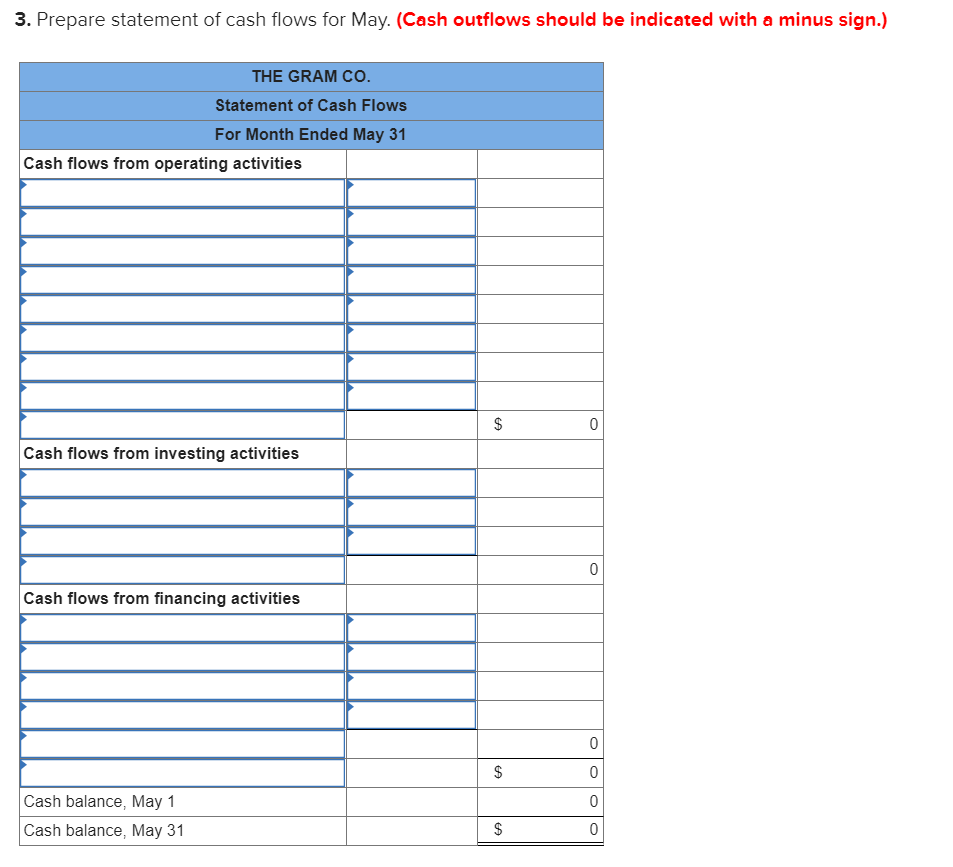Click the investing activities total 0 cell
Viewport: 953px width, 867px height.
click(x=540, y=570)
